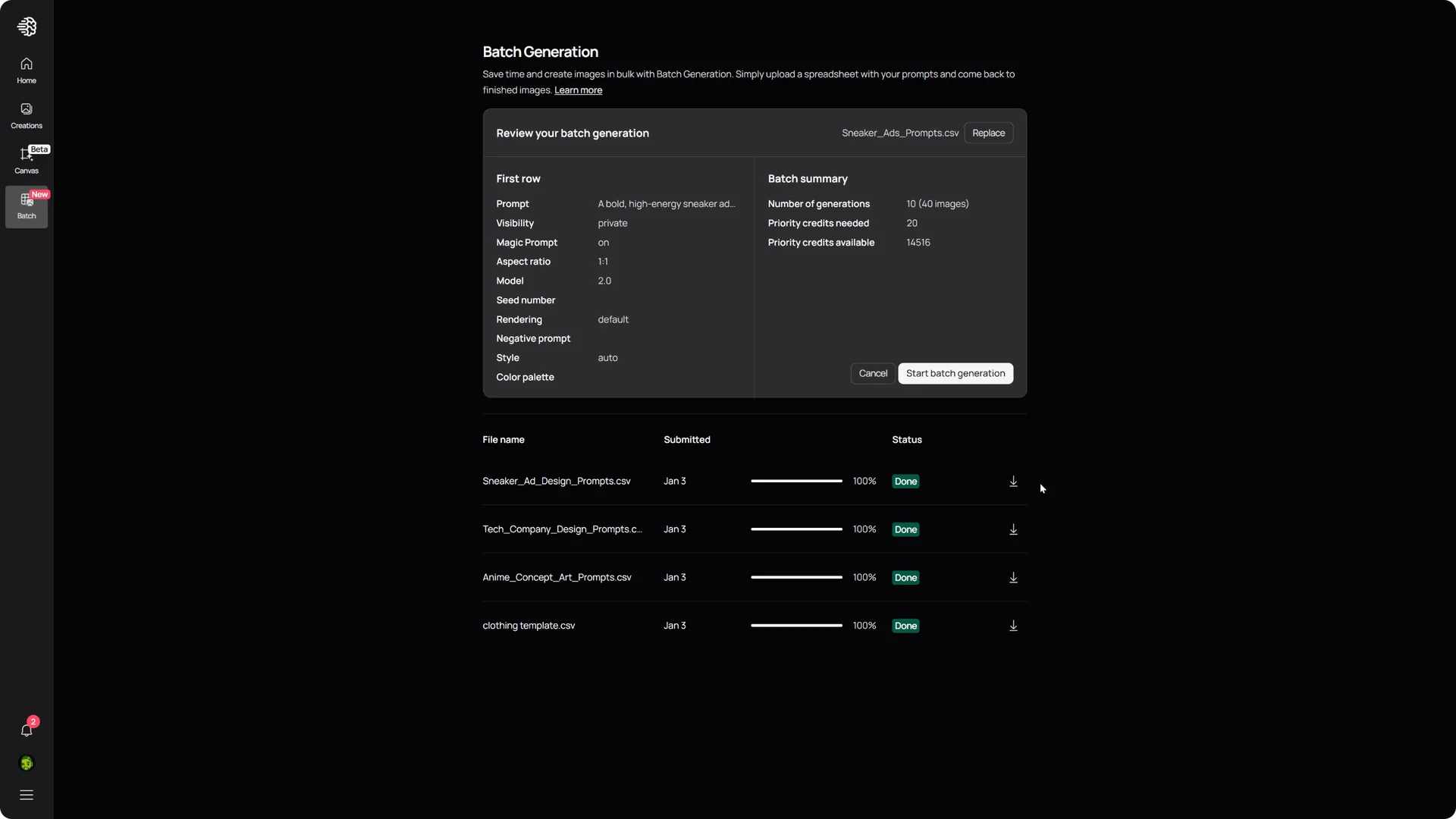
Task: Select the Creations icon in the sidebar
Action: (x=26, y=115)
